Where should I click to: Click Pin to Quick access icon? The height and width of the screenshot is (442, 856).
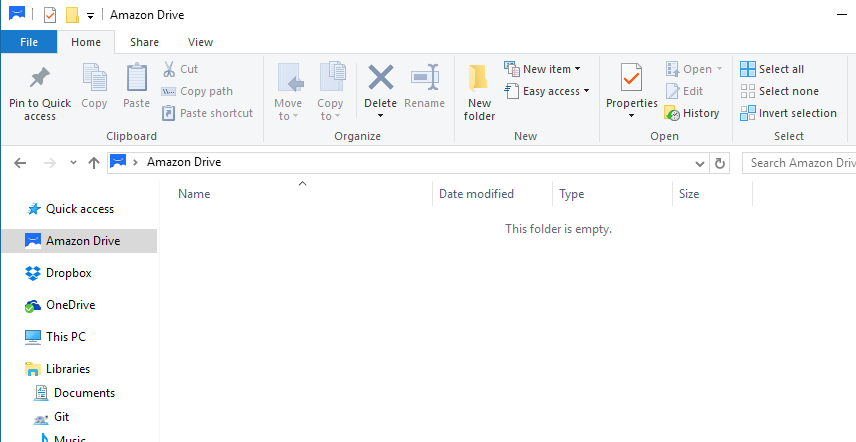point(40,79)
